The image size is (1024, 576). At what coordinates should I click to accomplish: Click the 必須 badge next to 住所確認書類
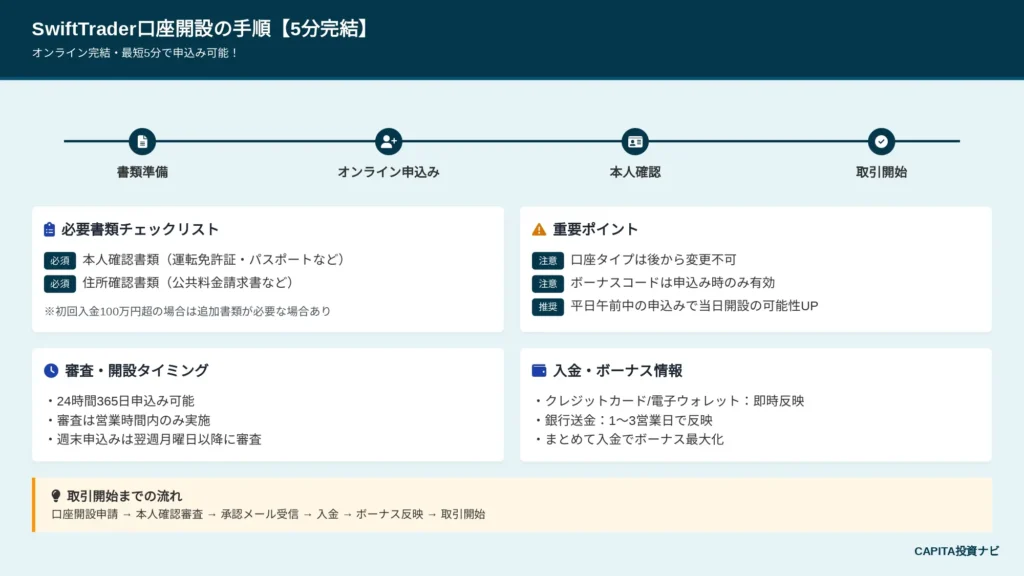[x=59, y=283]
